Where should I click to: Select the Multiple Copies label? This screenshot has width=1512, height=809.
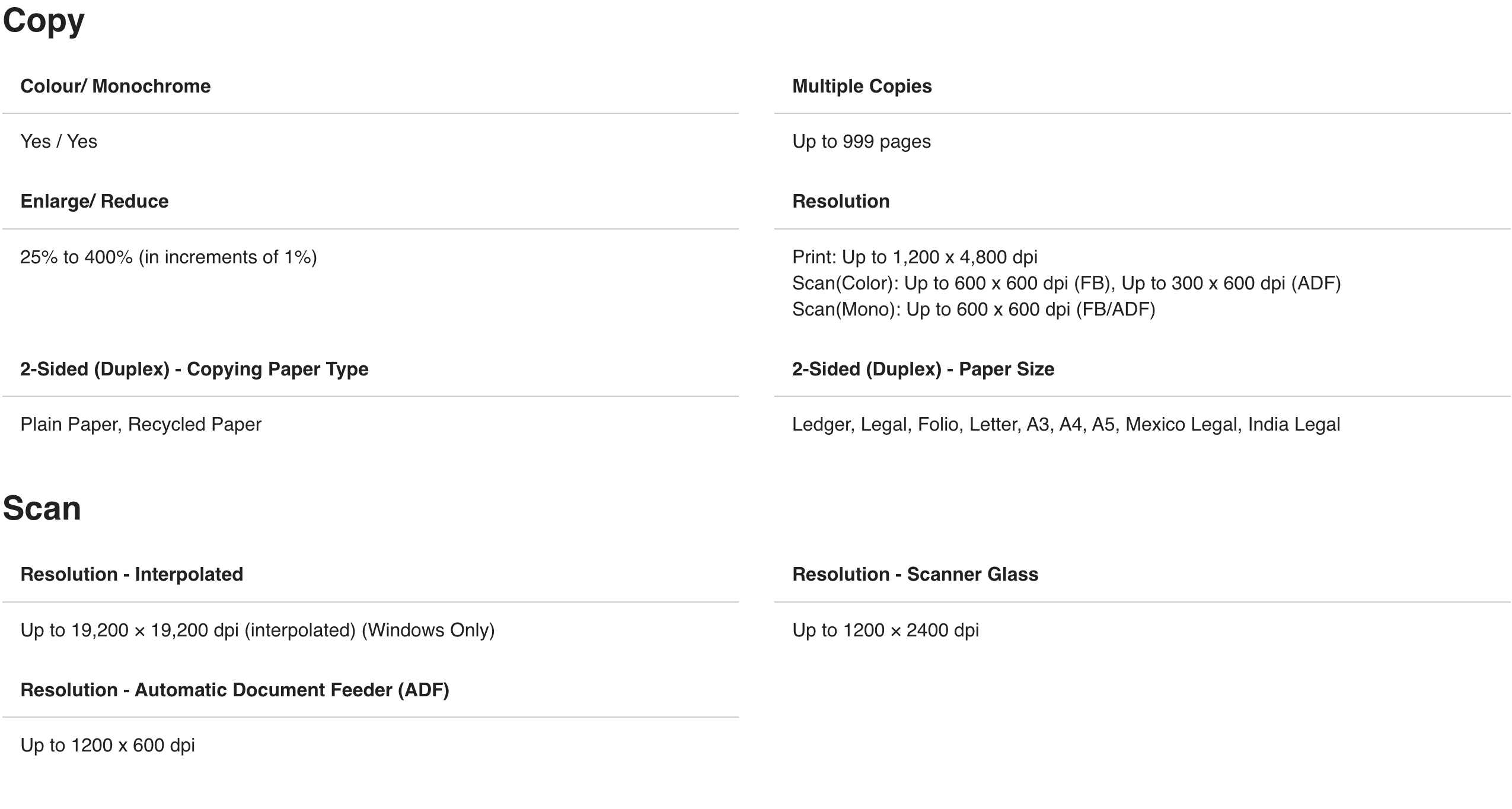[x=862, y=86]
